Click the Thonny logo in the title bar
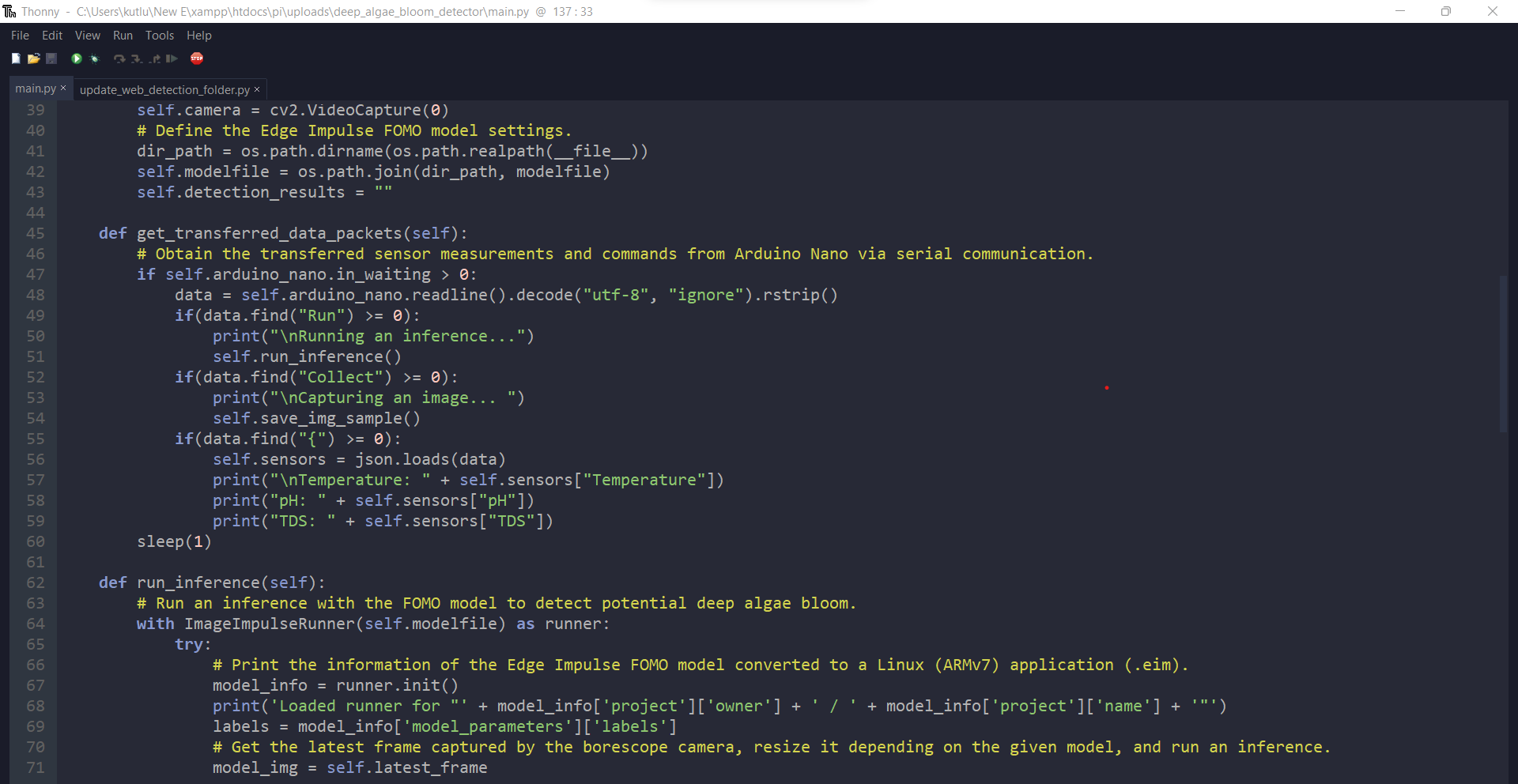Image resolution: width=1518 pixels, height=784 pixels. pyautogui.click(x=9, y=11)
